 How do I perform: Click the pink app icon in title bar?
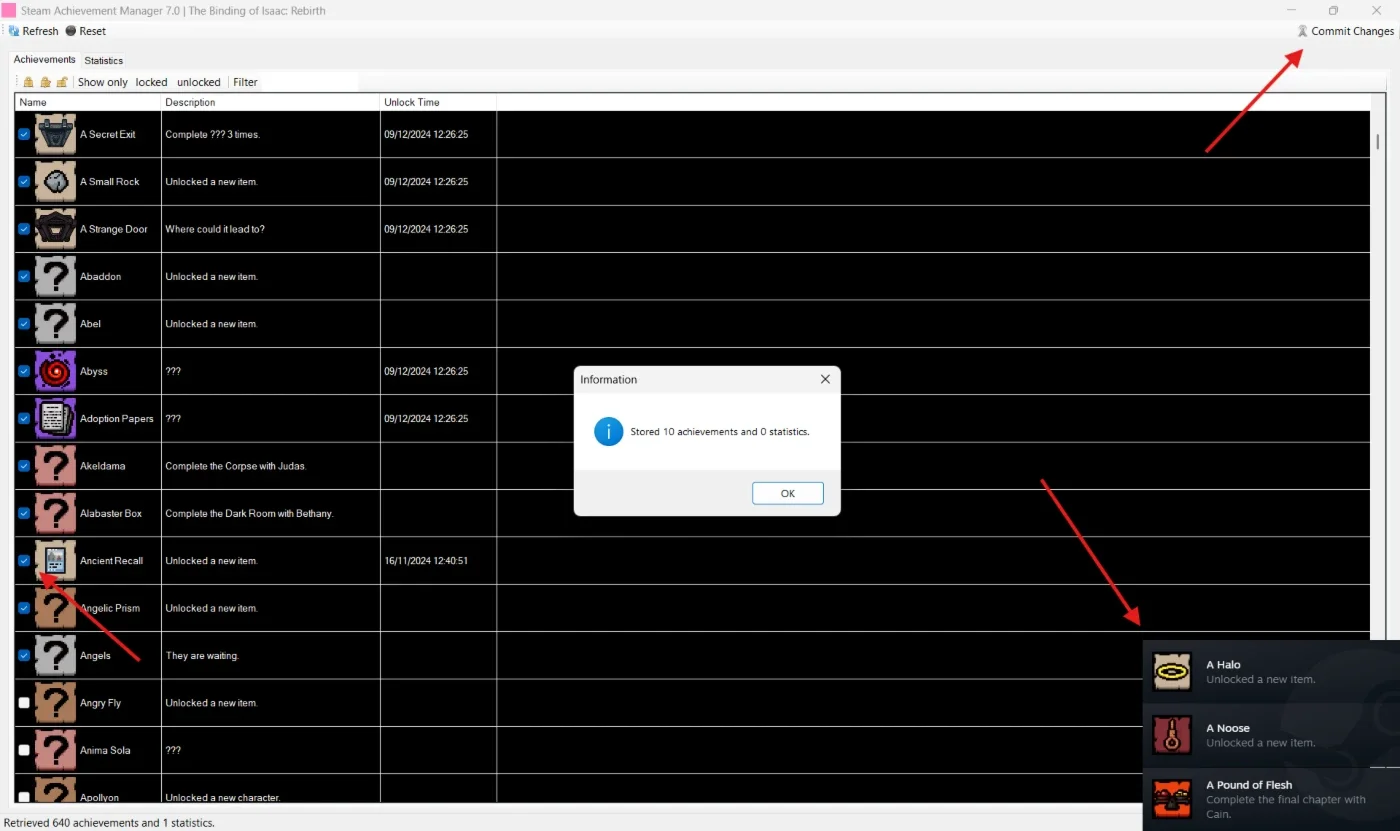click(x=9, y=10)
